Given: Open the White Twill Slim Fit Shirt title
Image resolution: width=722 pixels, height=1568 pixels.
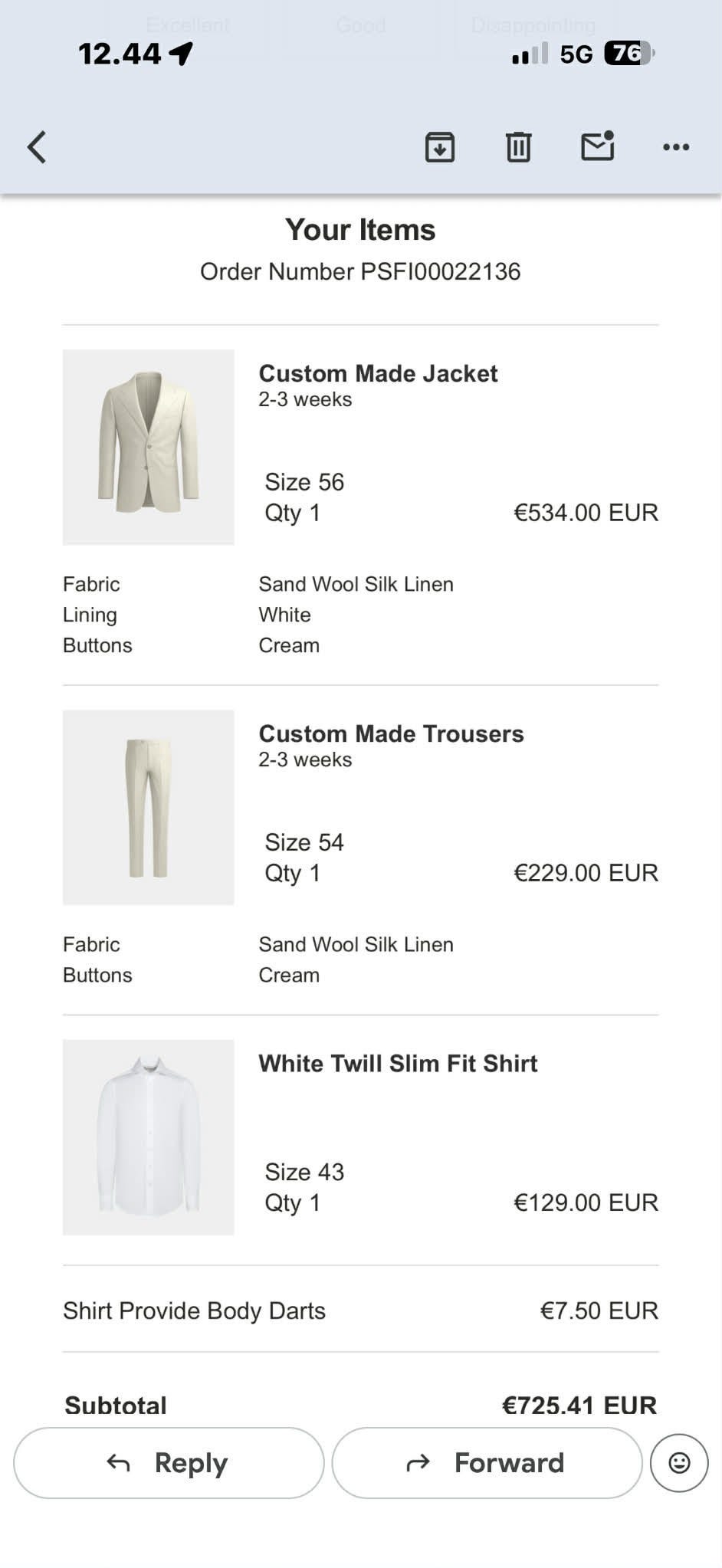Looking at the screenshot, I should (x=398, y=1063).
